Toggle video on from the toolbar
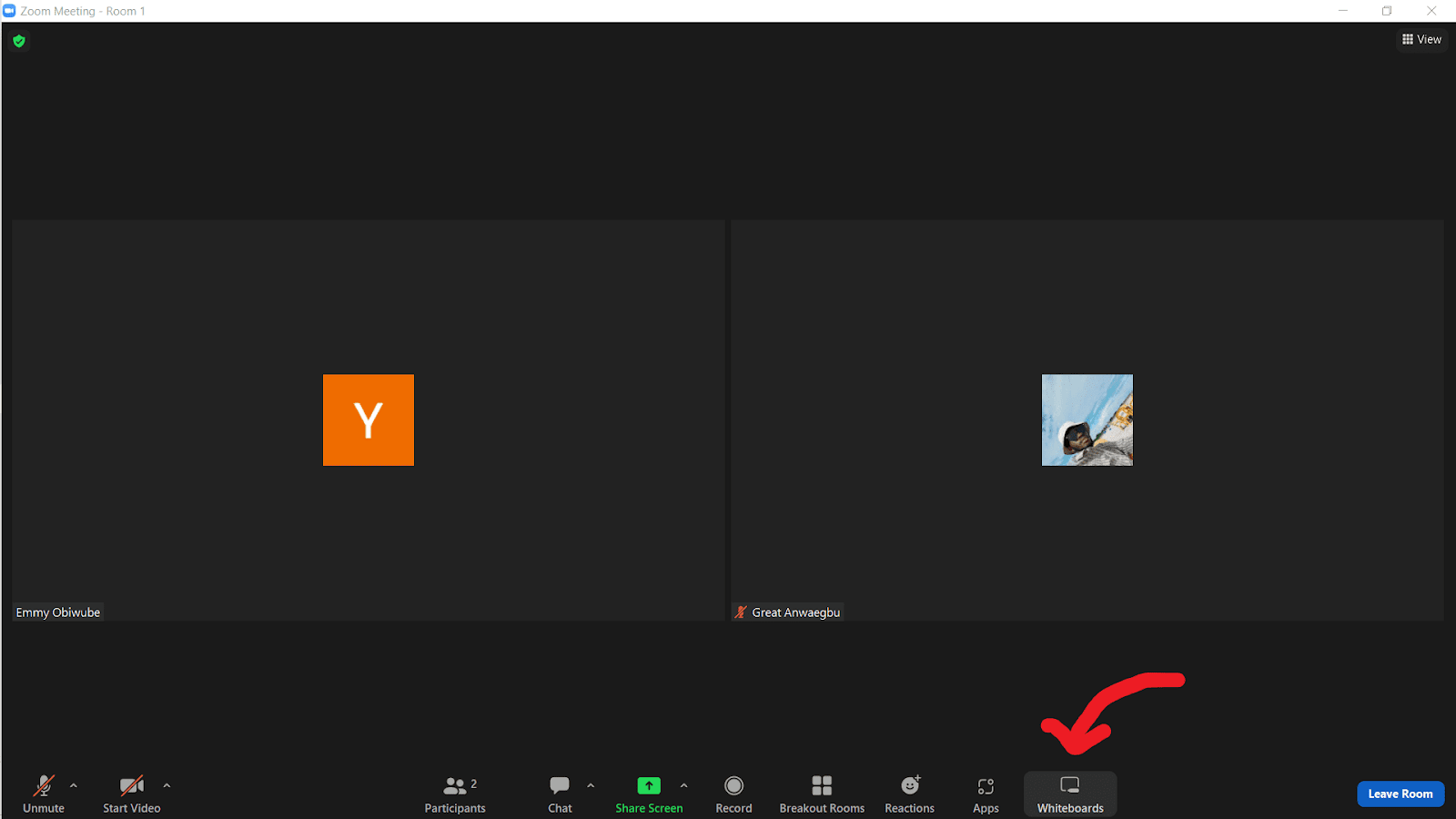Image resolution: width=1456 pixels, height=819 pixels. 131,793
